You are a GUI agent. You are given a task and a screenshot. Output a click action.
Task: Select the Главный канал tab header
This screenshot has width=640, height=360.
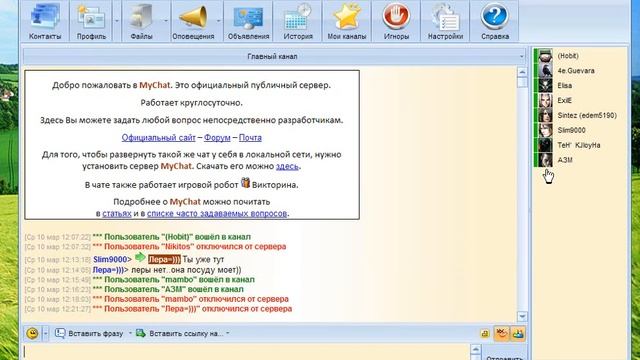pos(272,56)
